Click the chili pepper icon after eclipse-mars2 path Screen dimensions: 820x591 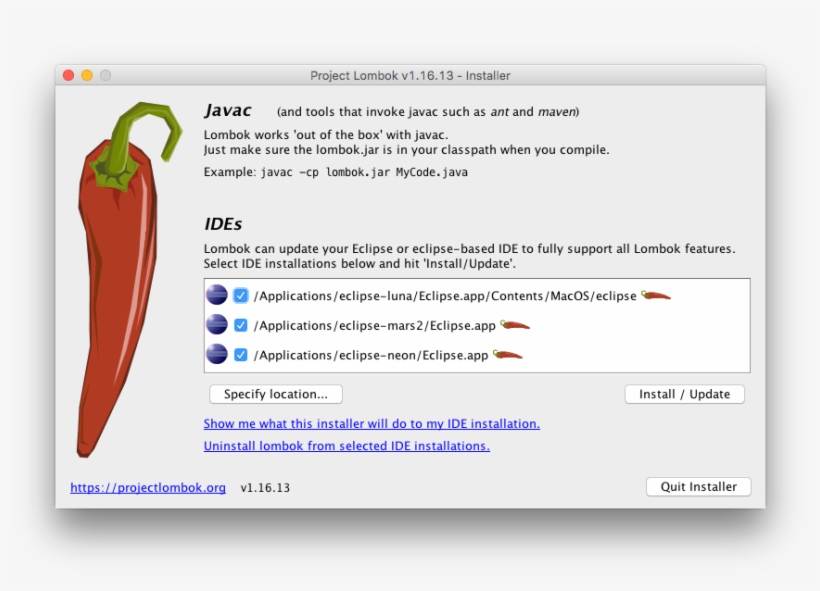[x=515, y=325]
